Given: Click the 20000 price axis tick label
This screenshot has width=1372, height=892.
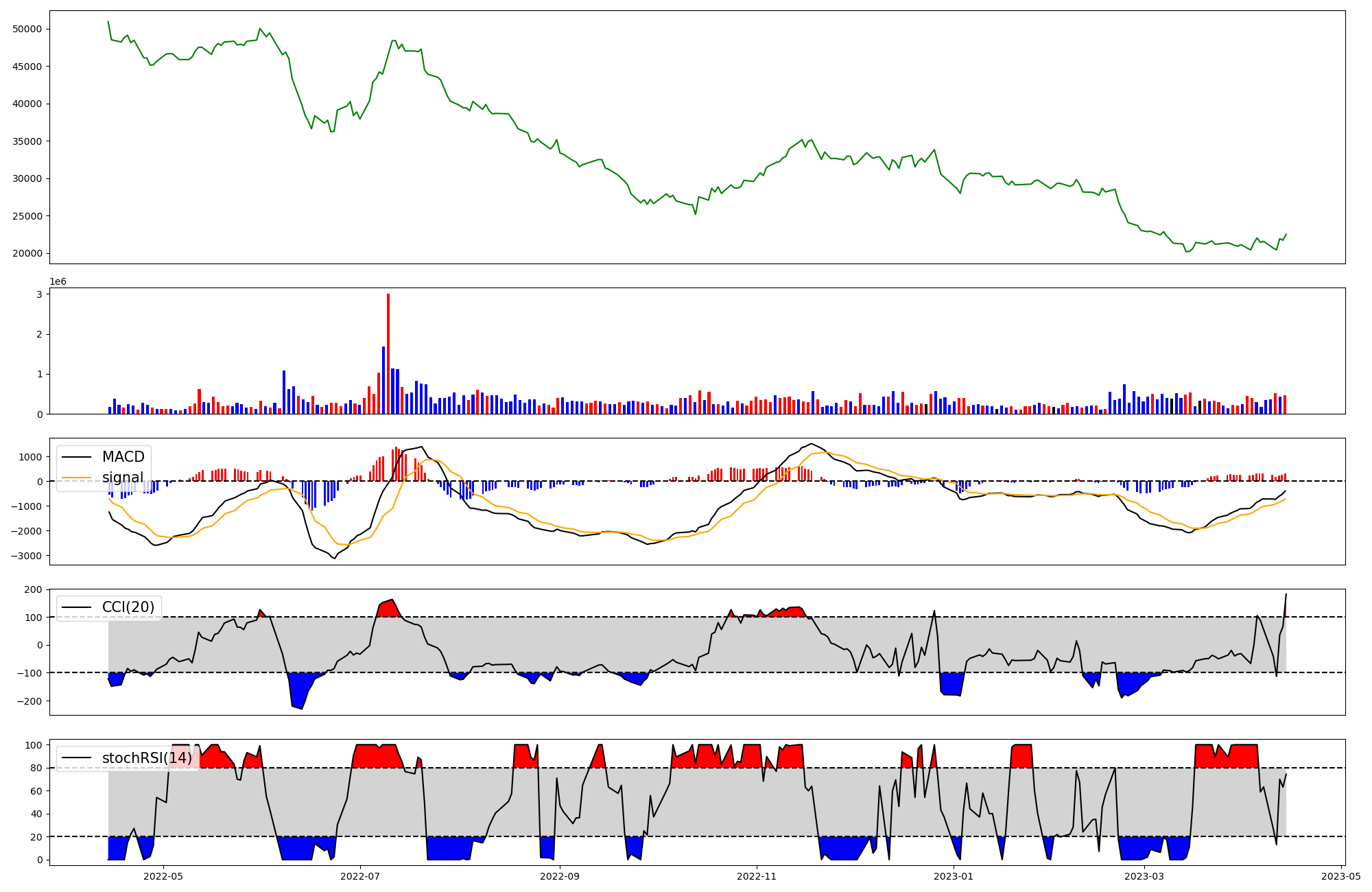Looking at the screenshot, I should pos(27,253).
